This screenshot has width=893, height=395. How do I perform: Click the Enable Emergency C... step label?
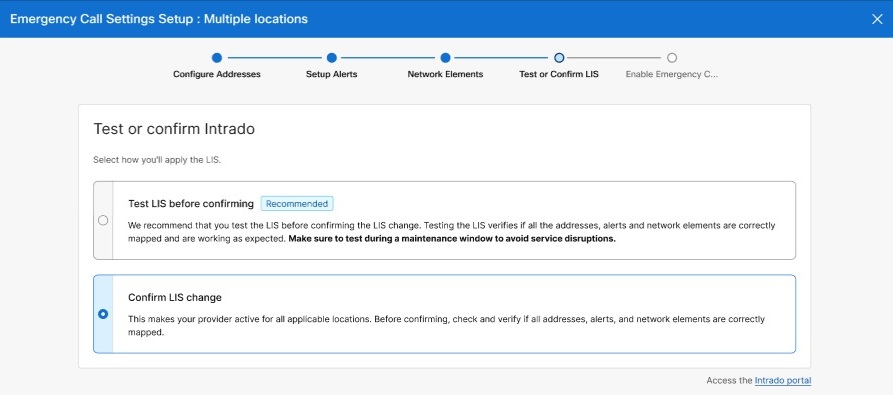672,74
